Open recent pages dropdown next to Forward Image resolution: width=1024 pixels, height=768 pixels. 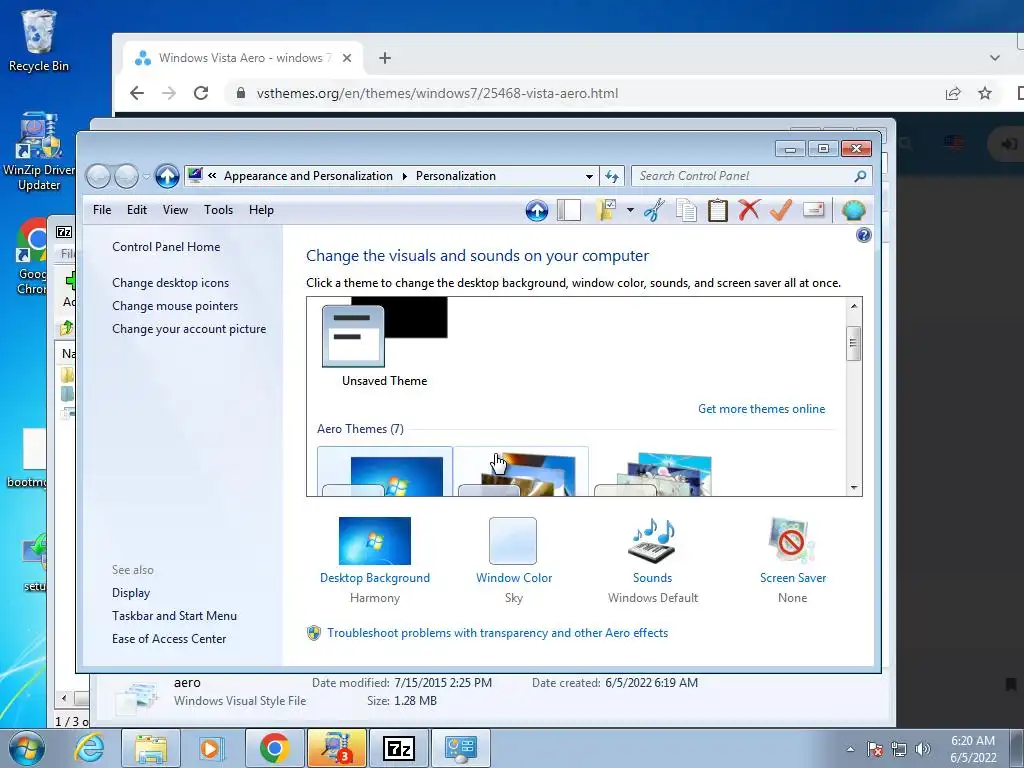[x=146, y=176]
